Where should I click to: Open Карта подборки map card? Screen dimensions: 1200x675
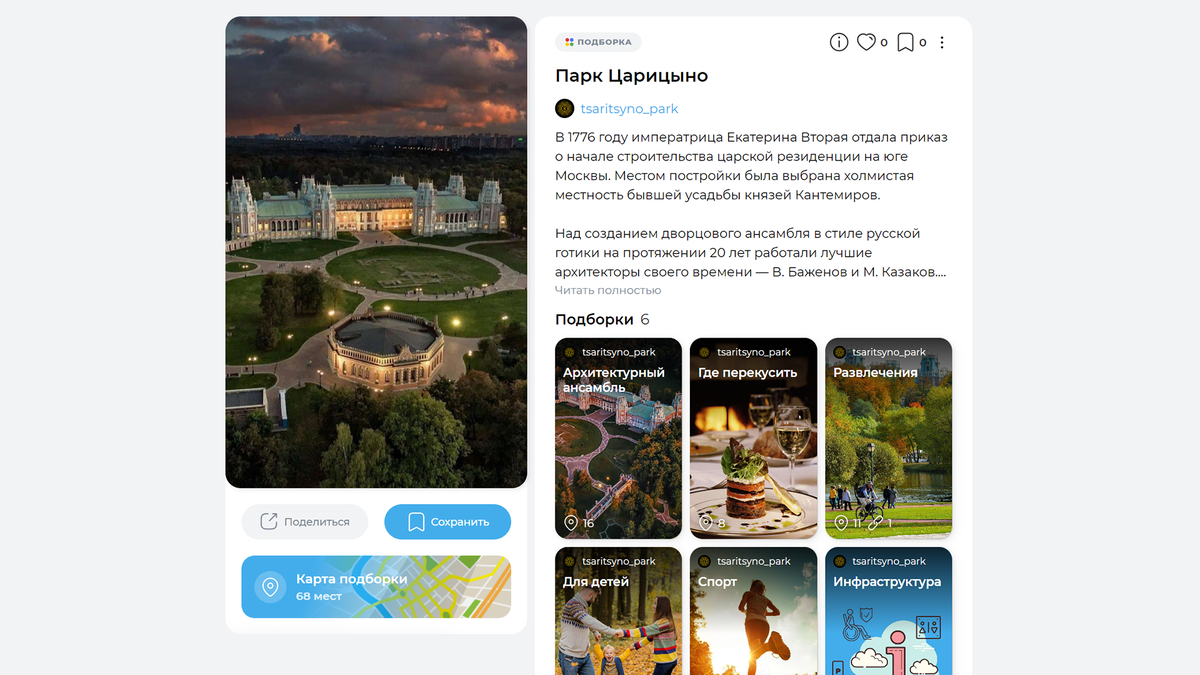(x=376, y=587)
